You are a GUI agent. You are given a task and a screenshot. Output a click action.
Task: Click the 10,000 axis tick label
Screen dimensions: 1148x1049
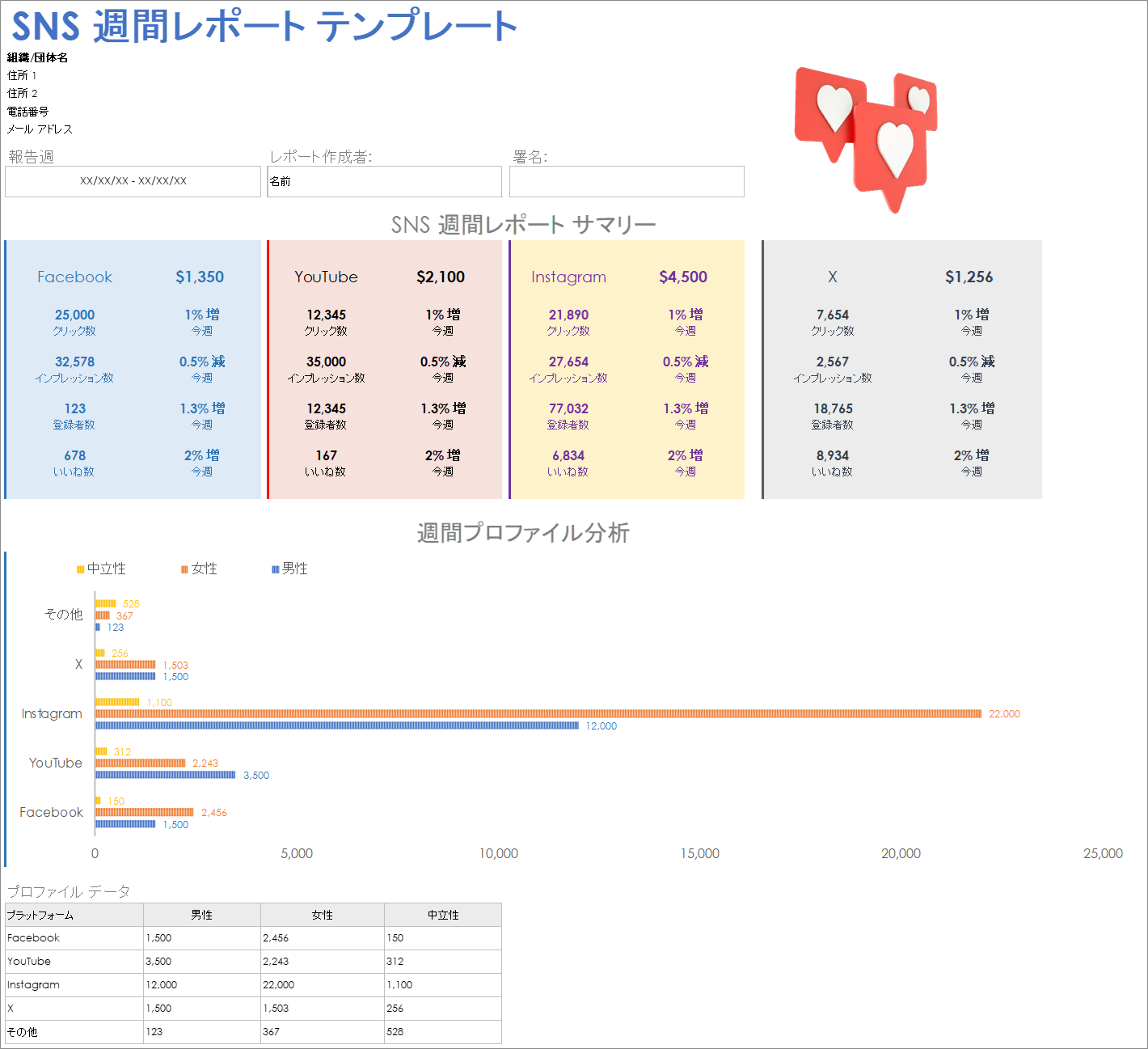point(499,853)
